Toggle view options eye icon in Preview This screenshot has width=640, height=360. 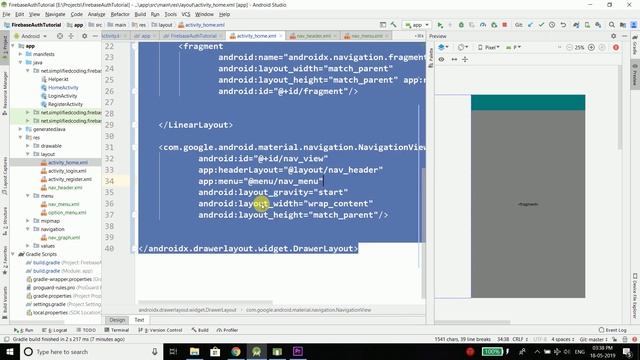coord(441,60)
